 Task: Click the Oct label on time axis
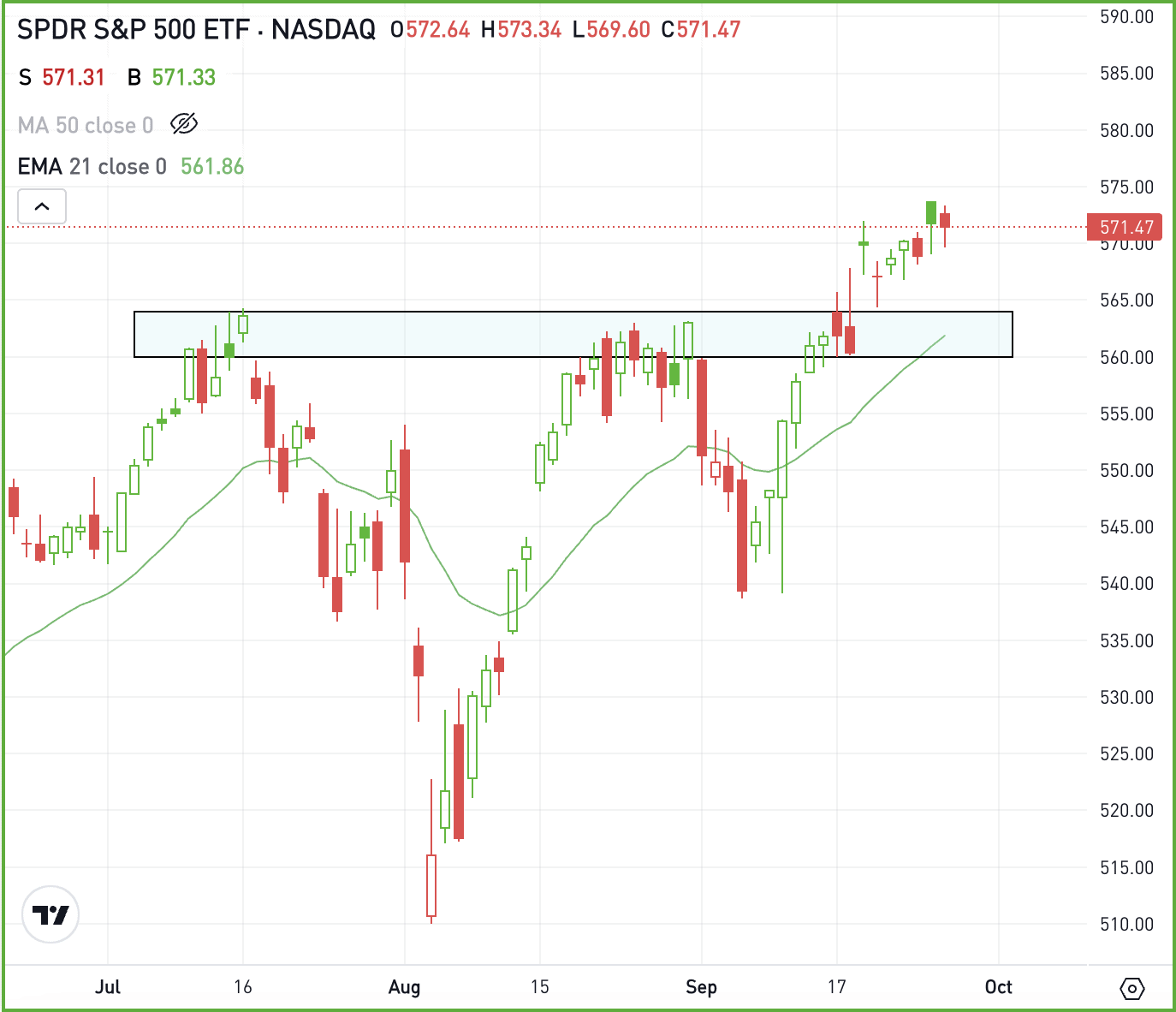click(x=998, y=987)
